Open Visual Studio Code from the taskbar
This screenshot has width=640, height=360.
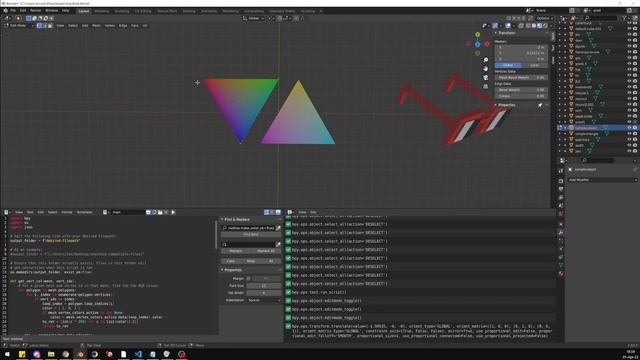[x=138, y=354]
